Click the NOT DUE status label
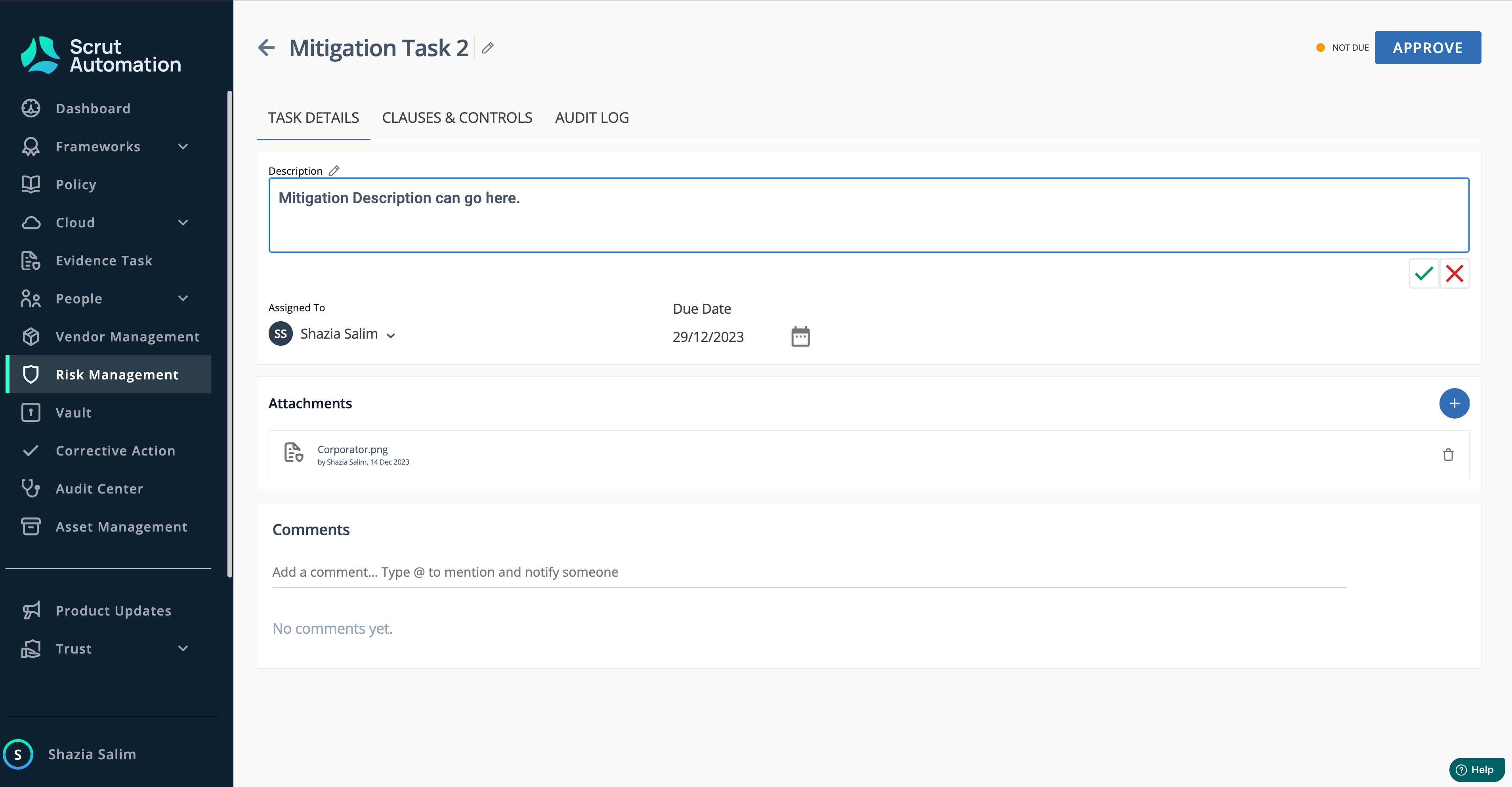Viewport: 1512px width, 787px height. pyautogui.click(x=1350, y=48)
